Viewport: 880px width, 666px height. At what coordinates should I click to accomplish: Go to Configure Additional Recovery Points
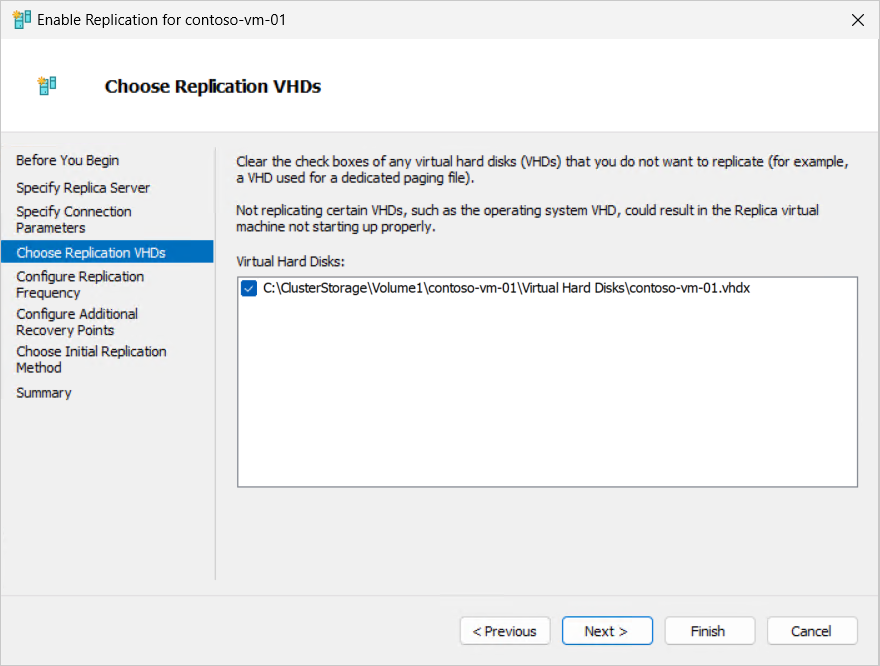77,322
